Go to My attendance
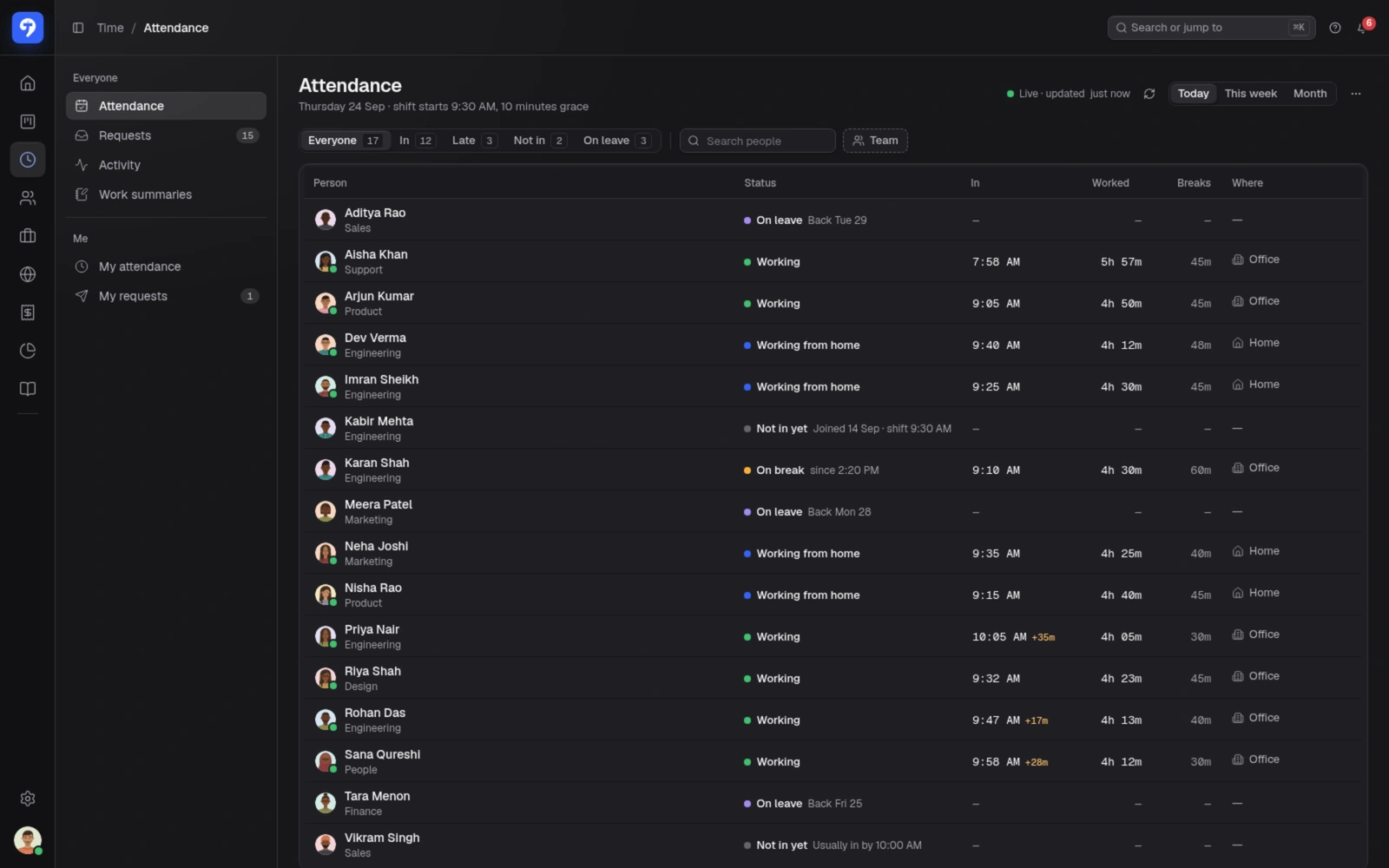Screen dimensions: 1389x868 click(x=166, y=266)
